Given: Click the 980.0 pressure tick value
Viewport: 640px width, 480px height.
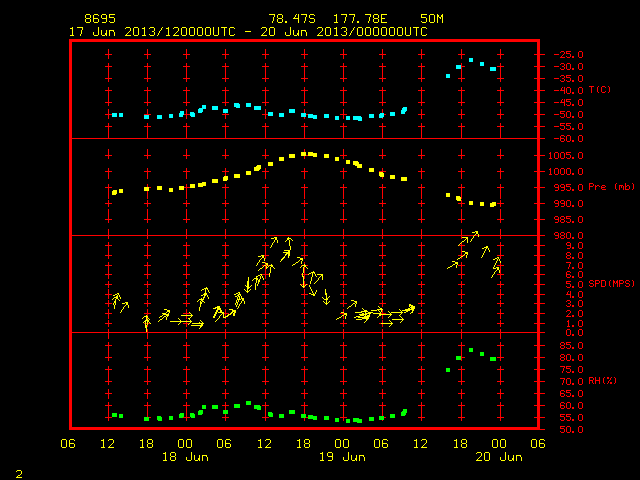Looking at the screenshot, I should [x=569, y=236].
